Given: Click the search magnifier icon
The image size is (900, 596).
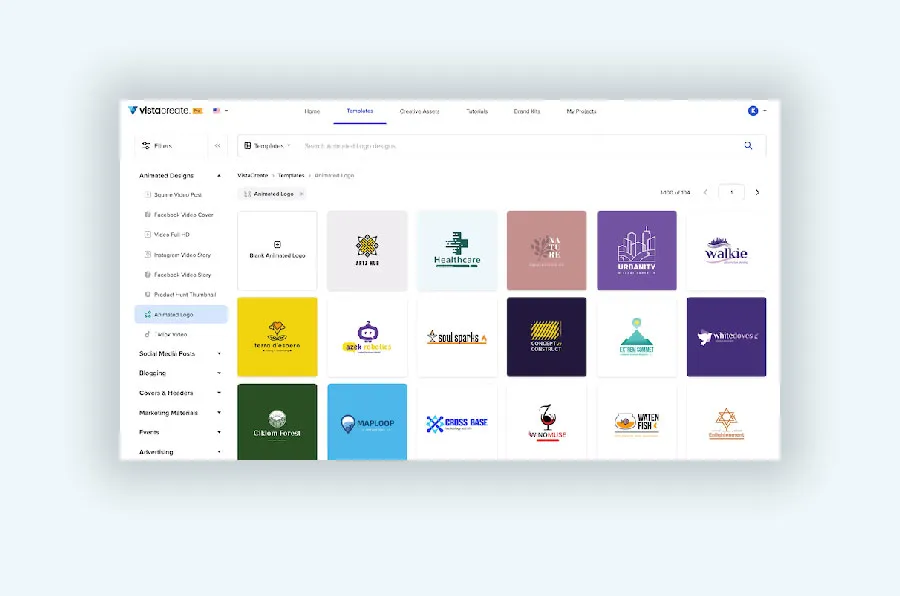Looking at the screenshot, I should click(x=748, y=145).
